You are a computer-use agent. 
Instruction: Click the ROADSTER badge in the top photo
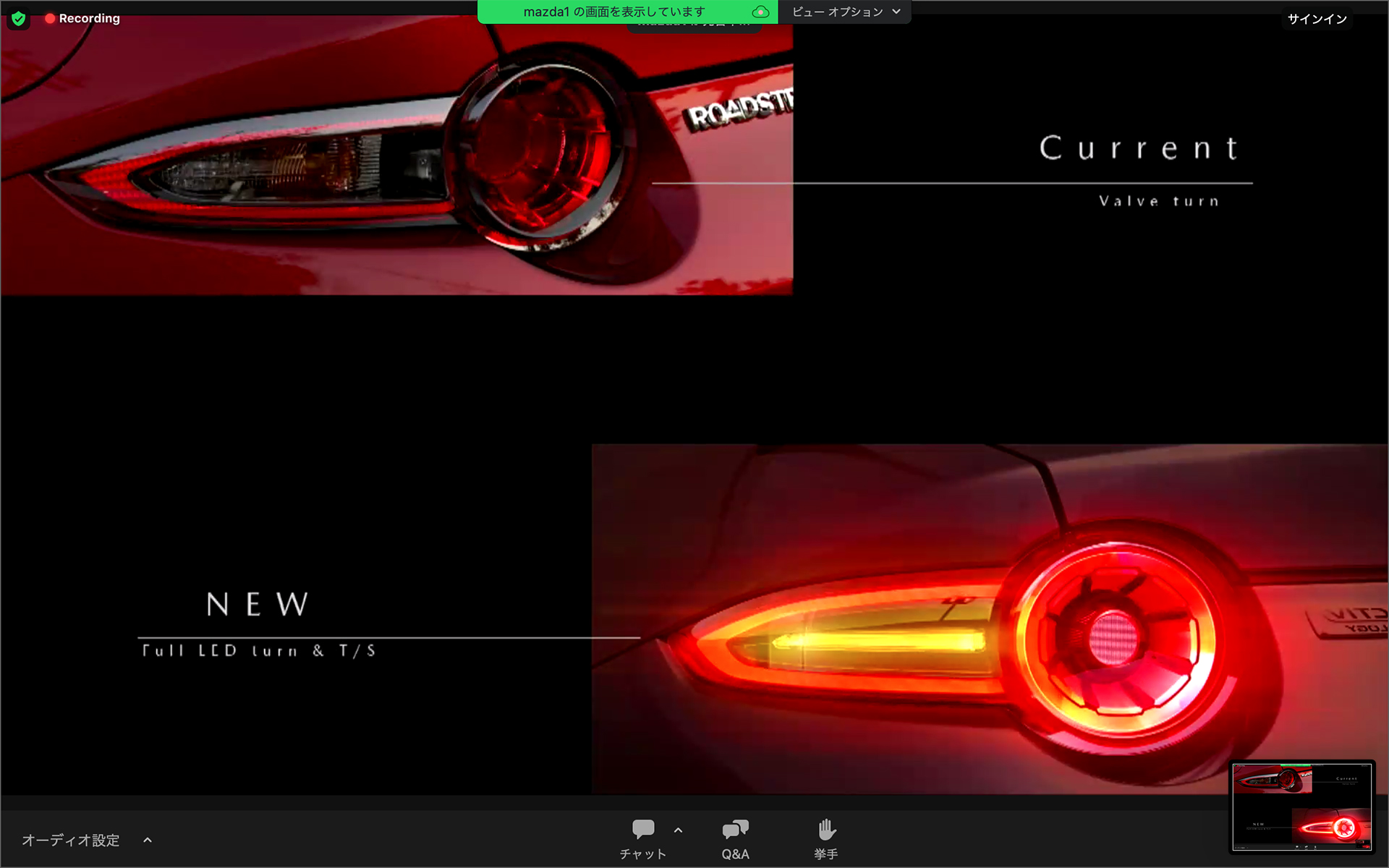click(x=739, y=110)
